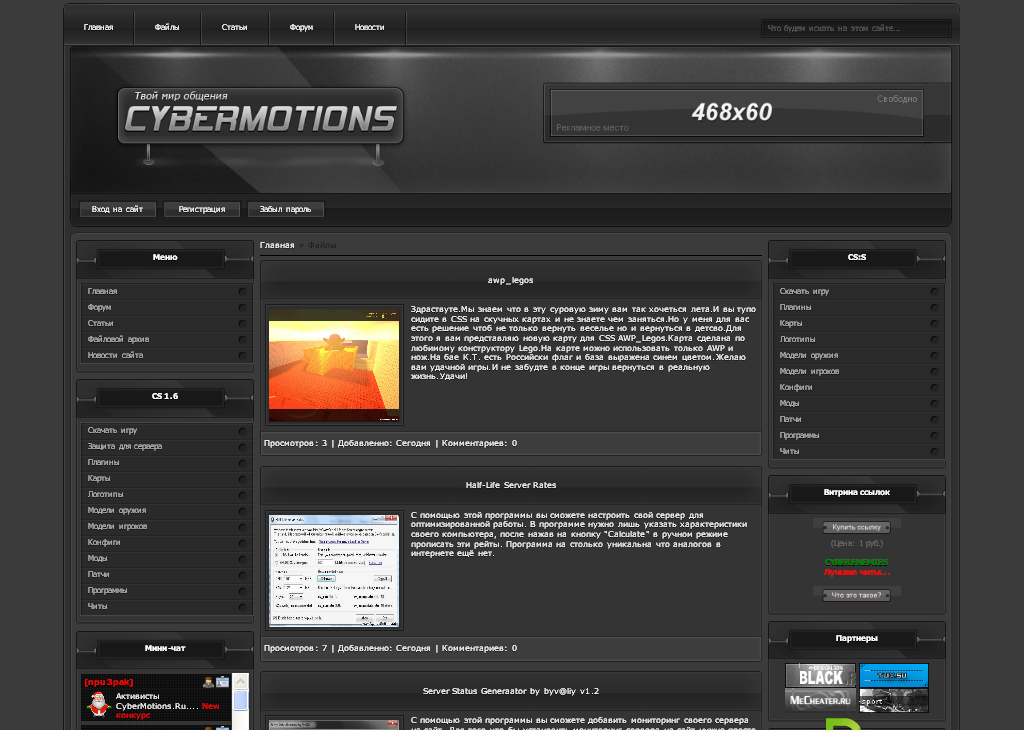Focus the site search field

click(856, 28)
